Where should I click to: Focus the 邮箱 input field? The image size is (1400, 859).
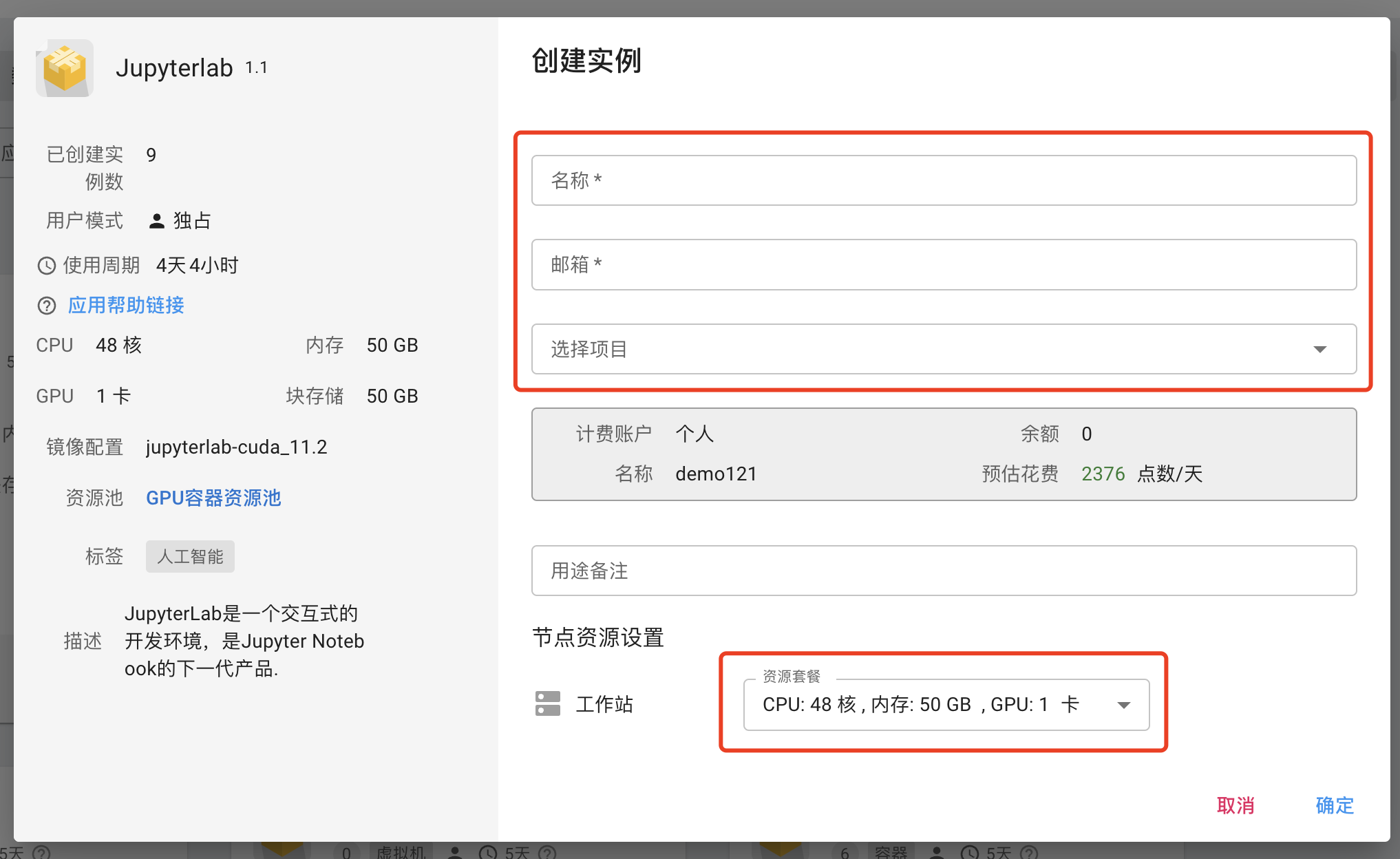(x=944, y=264)
